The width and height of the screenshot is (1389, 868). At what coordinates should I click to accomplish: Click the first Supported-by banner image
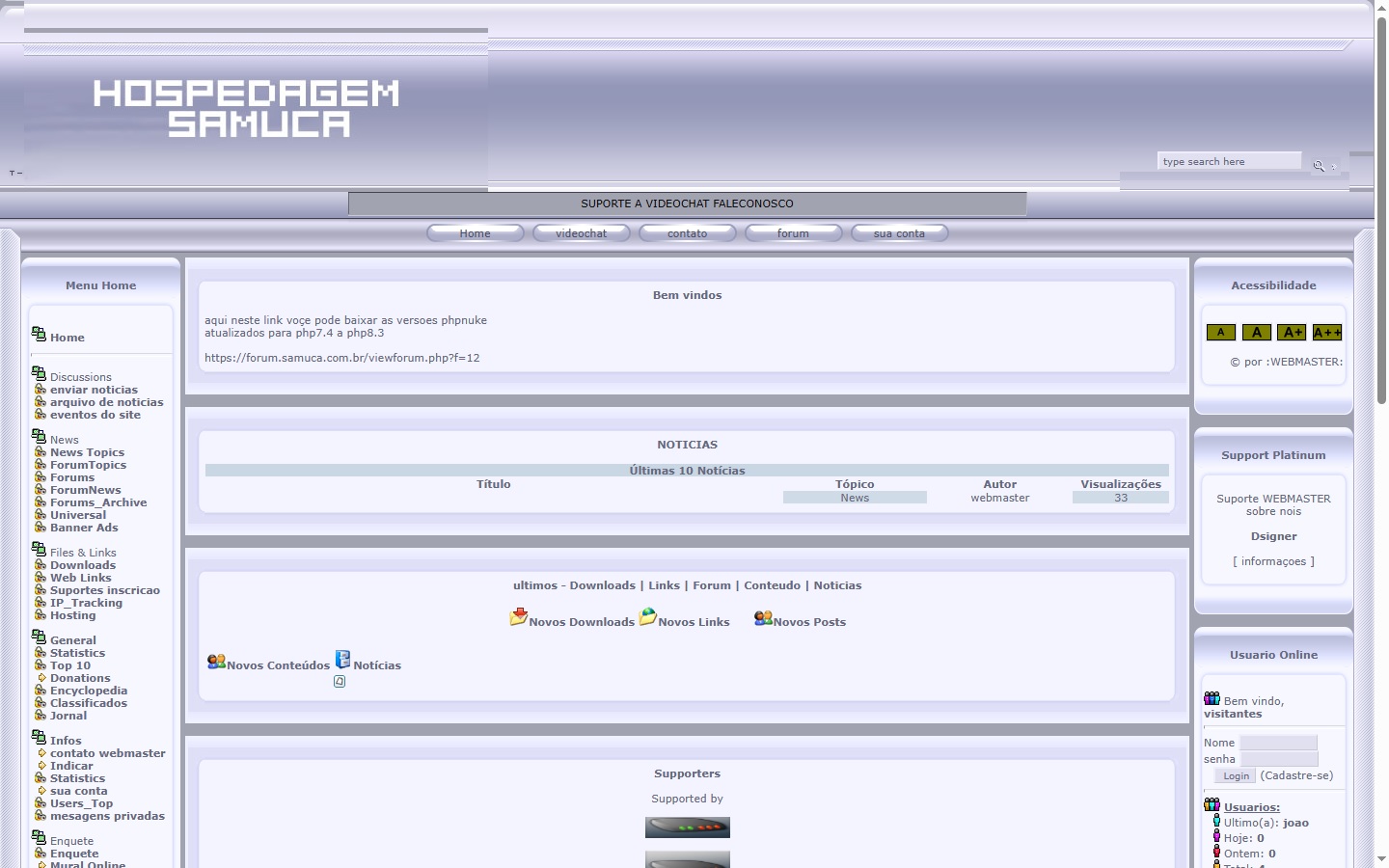[688, 827]
